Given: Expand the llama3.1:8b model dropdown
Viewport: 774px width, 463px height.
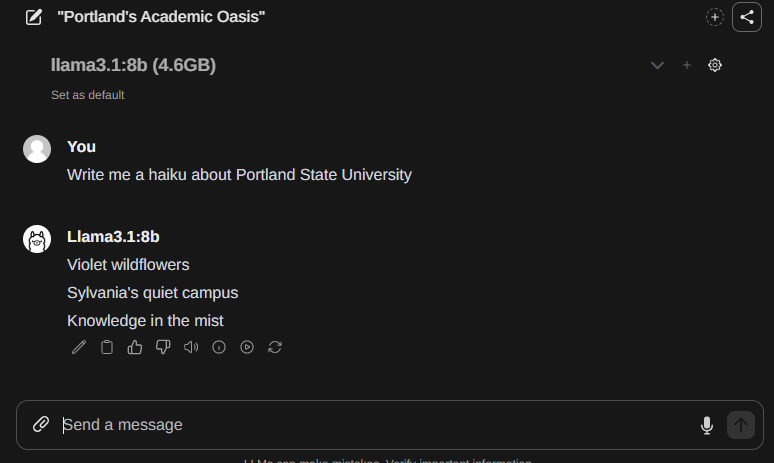Looking at the screenshot, I should (657, 65).
